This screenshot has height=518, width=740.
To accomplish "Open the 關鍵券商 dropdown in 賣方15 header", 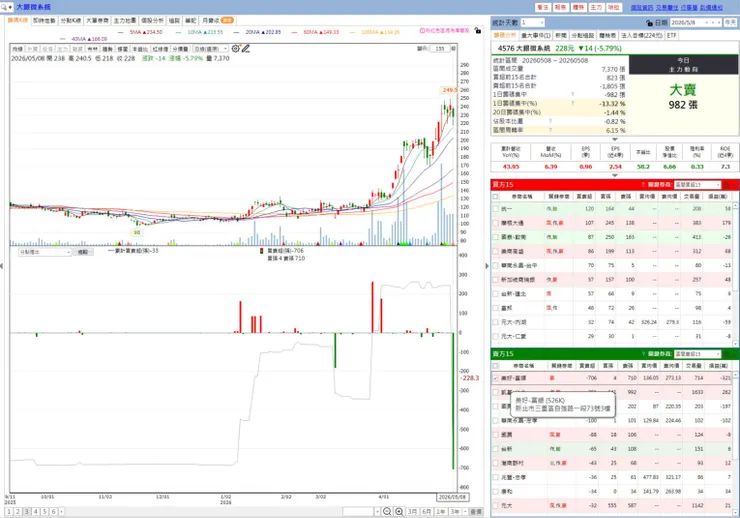I will pos(698,354).
